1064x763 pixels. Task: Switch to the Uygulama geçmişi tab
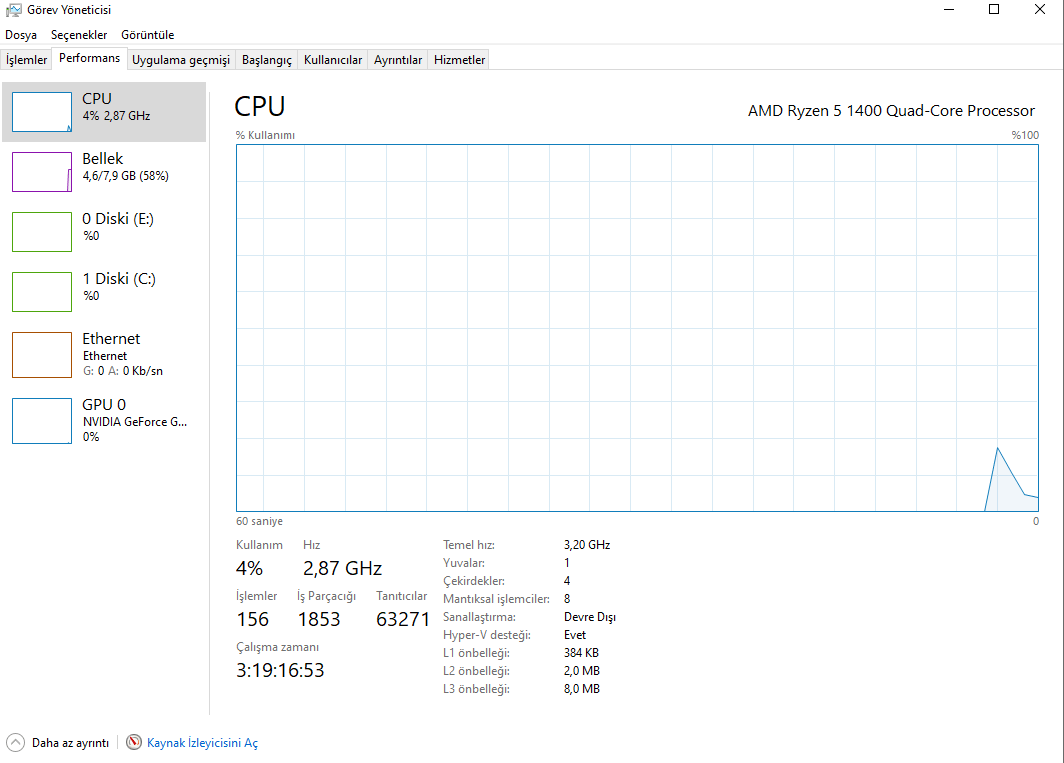(181, 60)
